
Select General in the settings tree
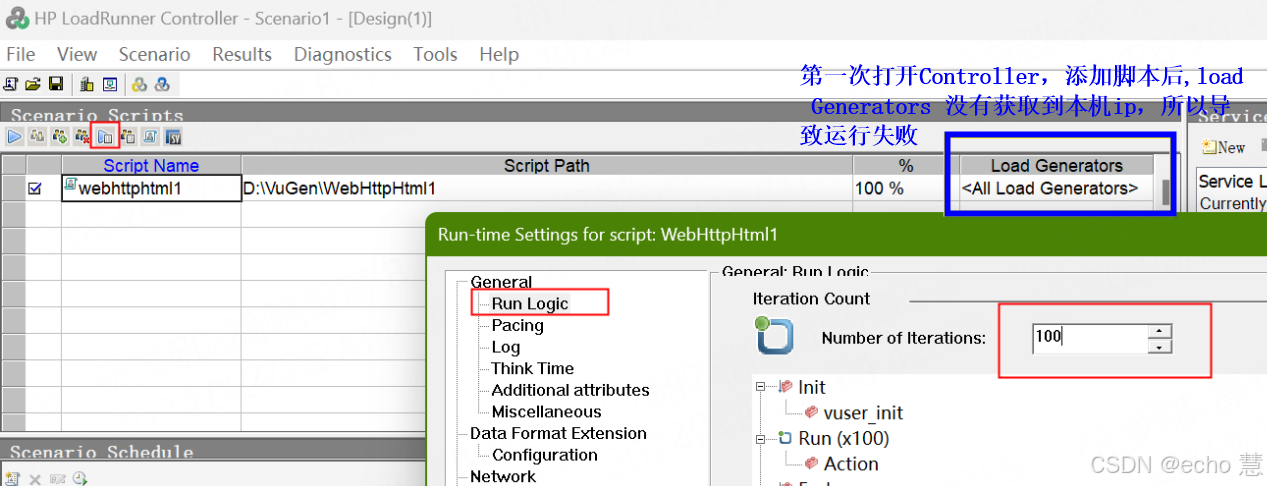tap(501, 282)
